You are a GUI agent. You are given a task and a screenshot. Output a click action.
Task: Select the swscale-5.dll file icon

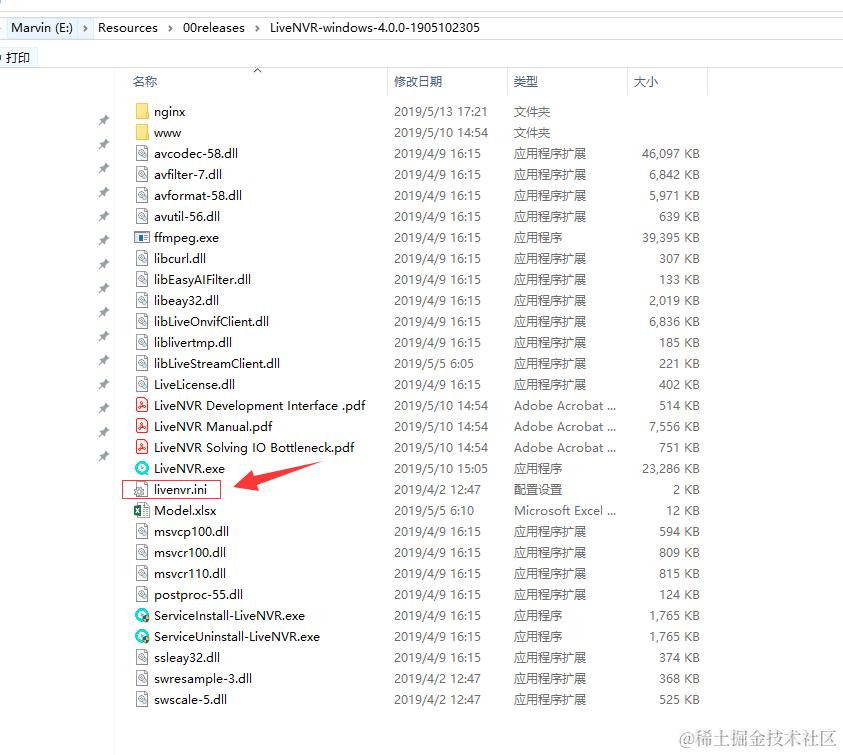(x=142, y=699)
